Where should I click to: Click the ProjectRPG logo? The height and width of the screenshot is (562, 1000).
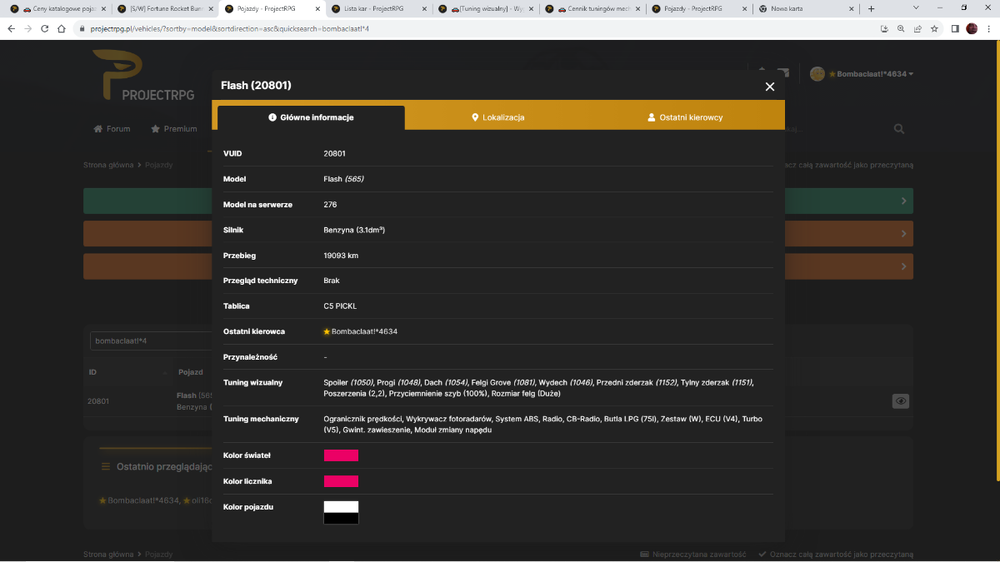[143, 75]
